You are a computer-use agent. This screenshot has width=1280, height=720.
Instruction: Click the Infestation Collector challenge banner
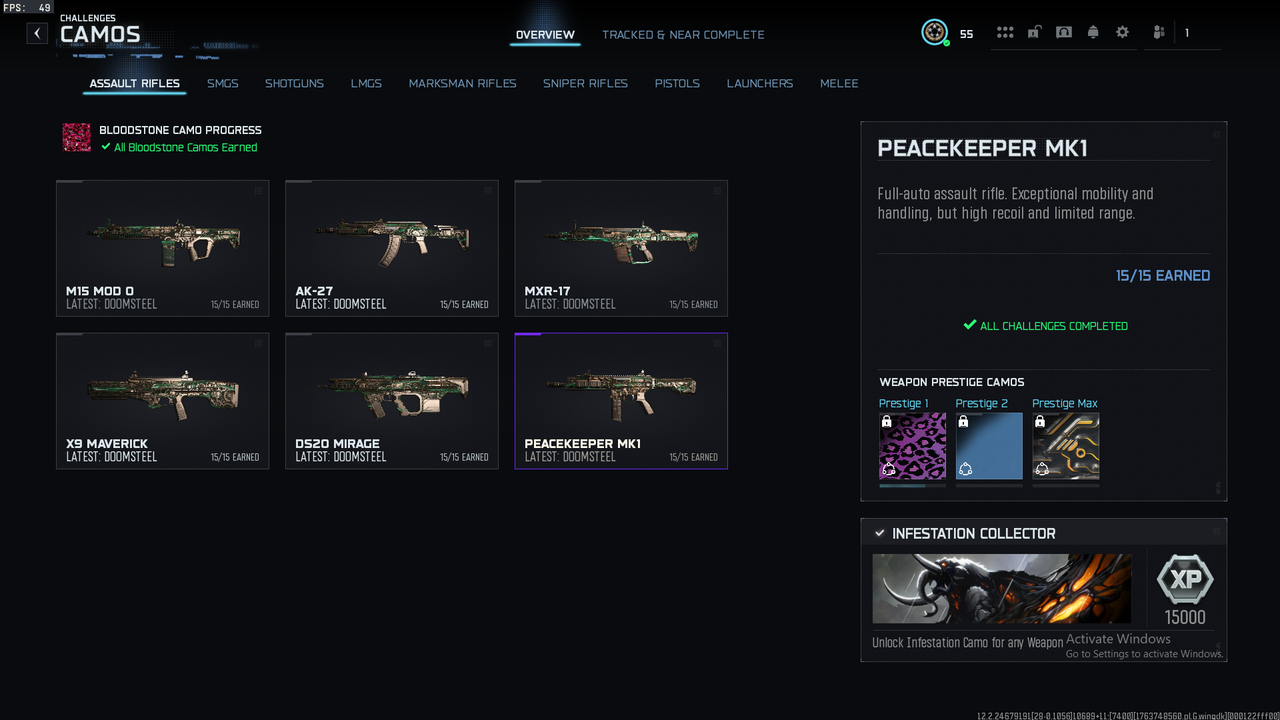(x=1002, y=588)
